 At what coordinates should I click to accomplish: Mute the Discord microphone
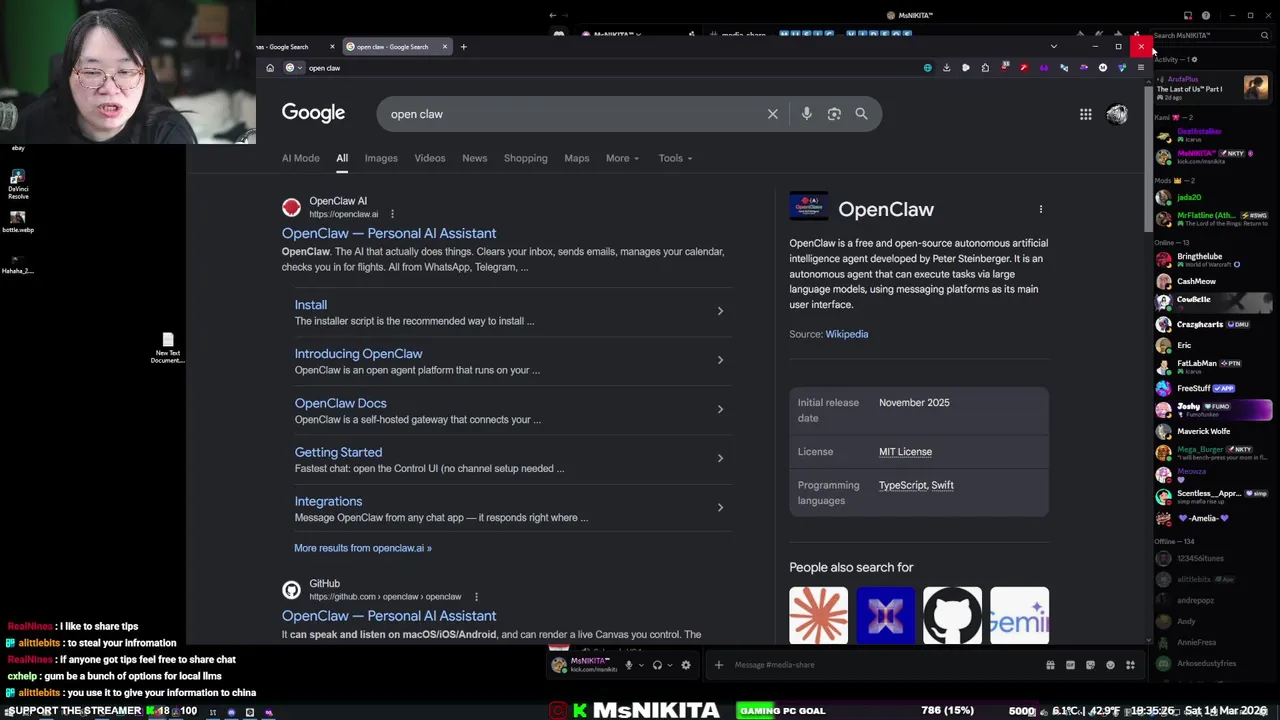[629, 665]
